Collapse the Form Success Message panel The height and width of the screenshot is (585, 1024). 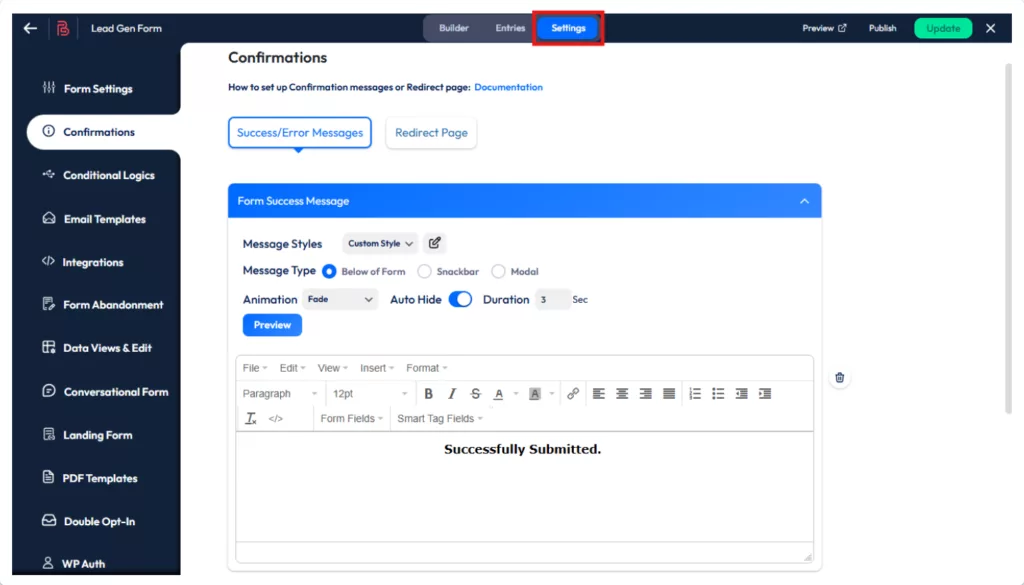click(804, 200)
